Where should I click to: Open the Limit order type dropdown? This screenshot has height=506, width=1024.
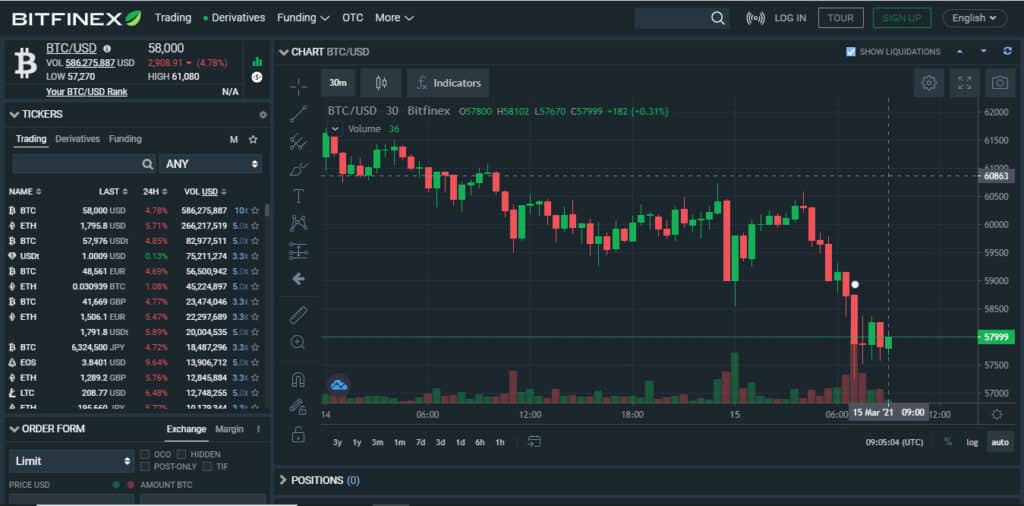[x=72, y=461]
